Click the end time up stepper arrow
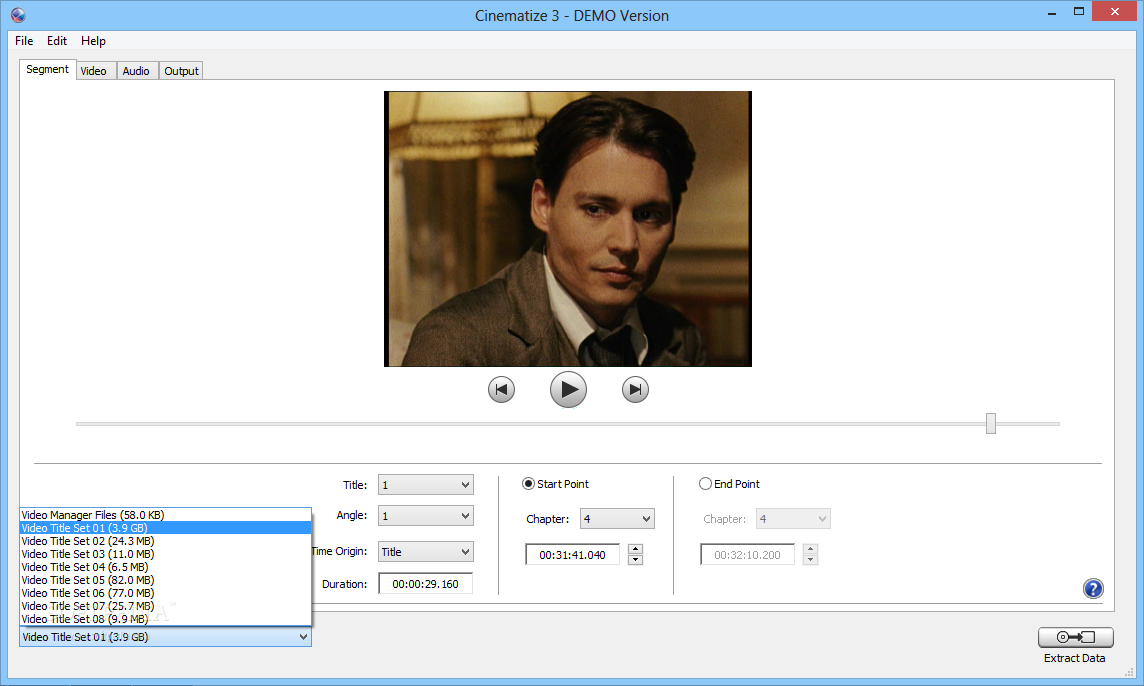The height and width of the screenshot is (686, 1144). tap(811, 549)
